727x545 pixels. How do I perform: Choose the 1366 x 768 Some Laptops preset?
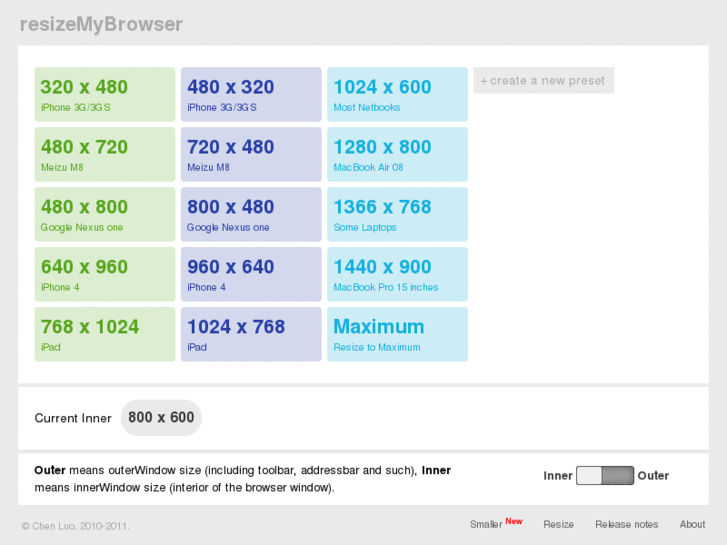point(397,214)
